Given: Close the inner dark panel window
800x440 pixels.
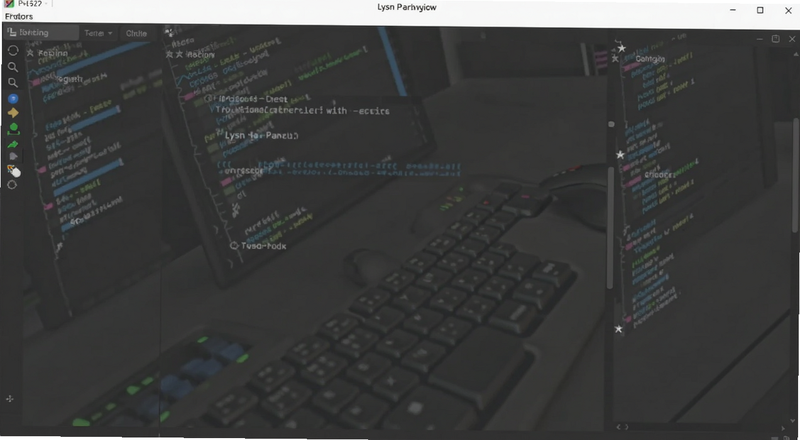Looking at the screenshot, I should coord(792,39).
